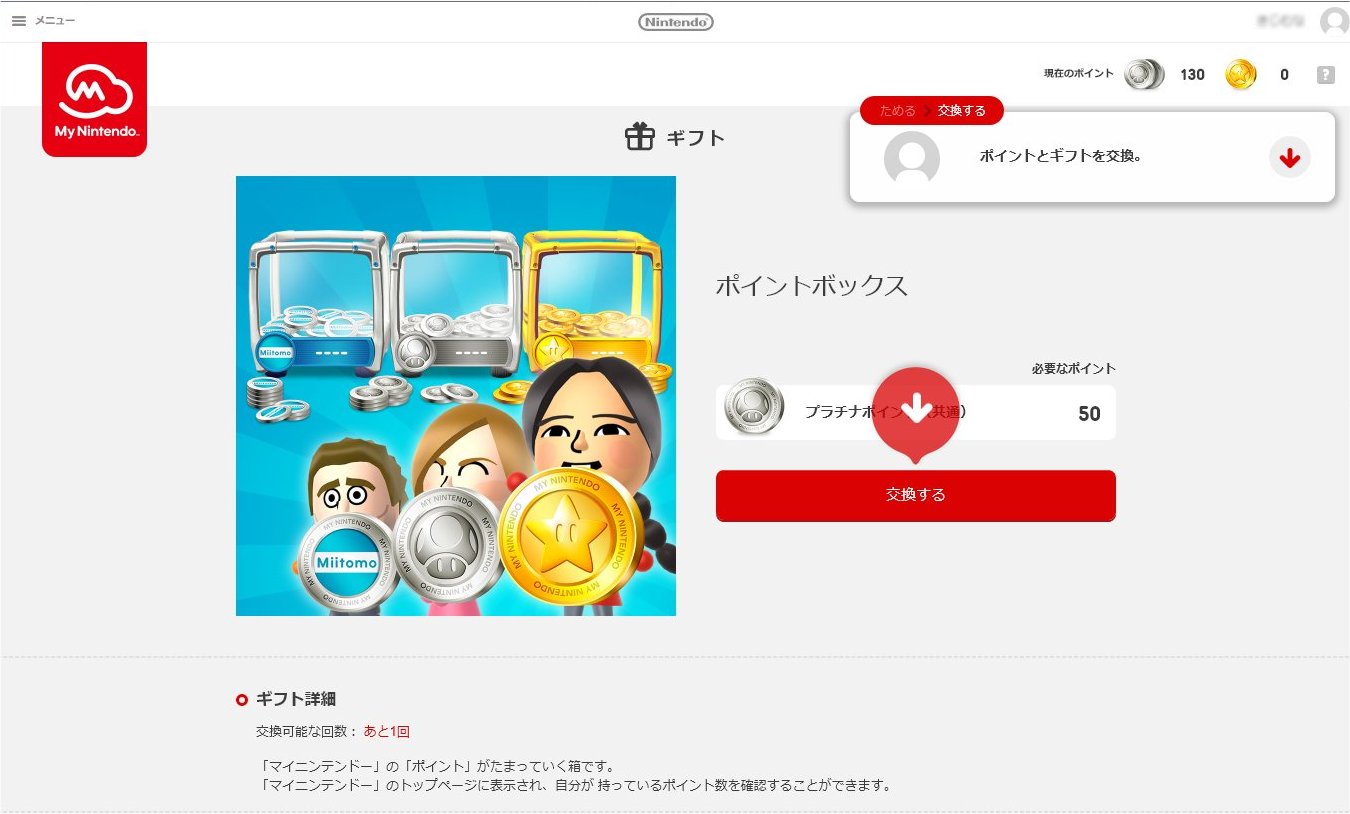This screenshot has width=1350, height=814.
Task: Select the ためる breadcrumb step
Action: point(897,110)
